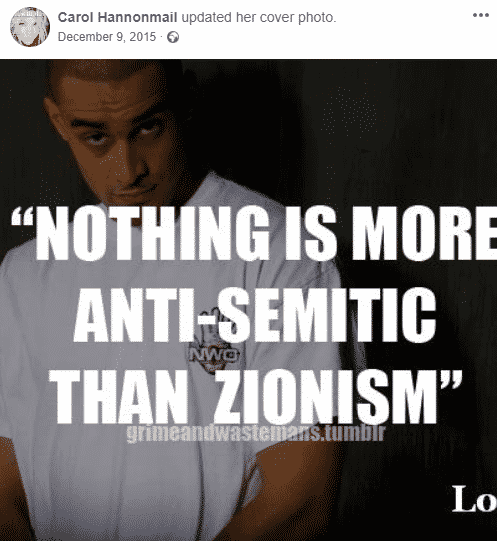The image size is (497, 541).
Task: Click the word MORE in headline
Action: click(425, 234)
